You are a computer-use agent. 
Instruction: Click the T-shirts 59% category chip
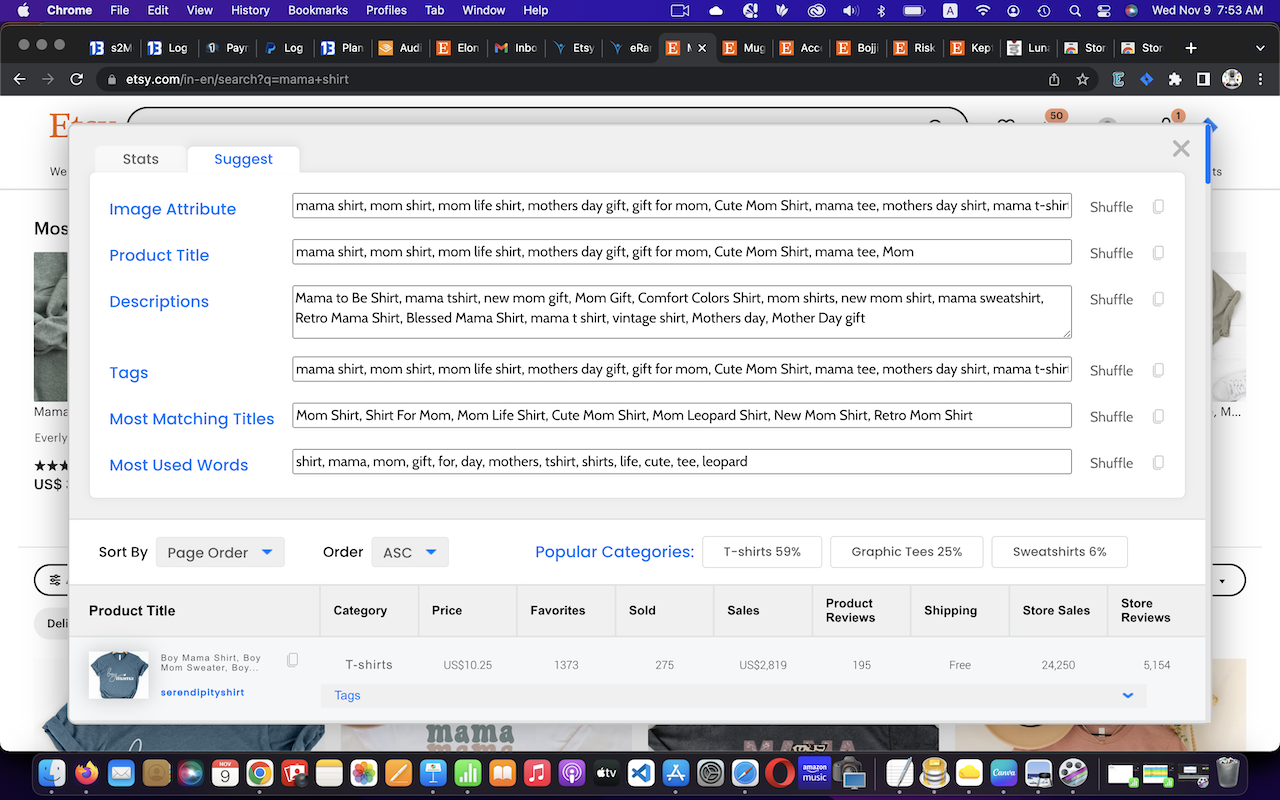pyautogui.click(x=762, y=551)
